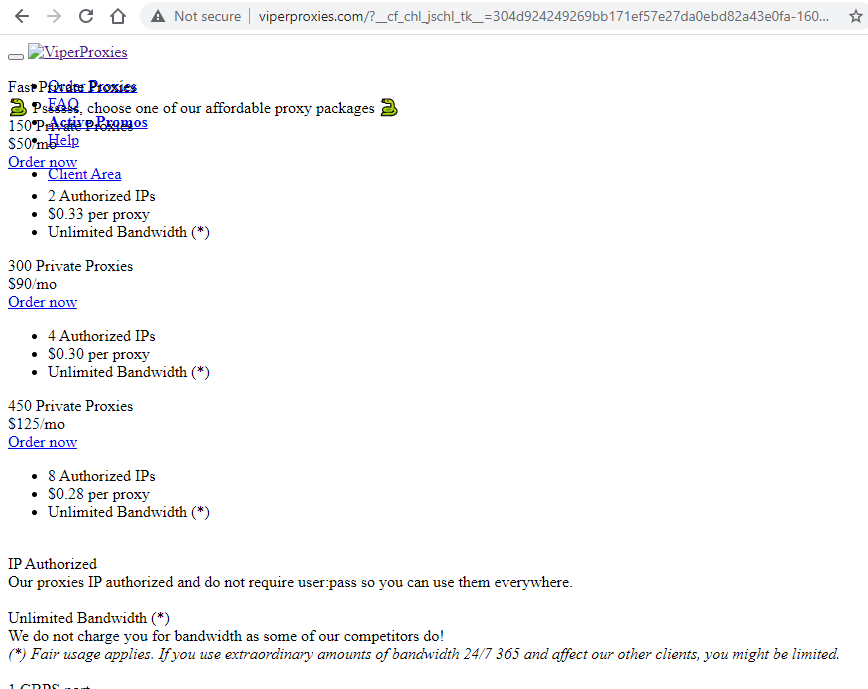The height and width of the screenshot is (689, 868).
Task: Click the '8 Authorized IPs' list item
Action: pyautogui.click(x=102, y=476)
